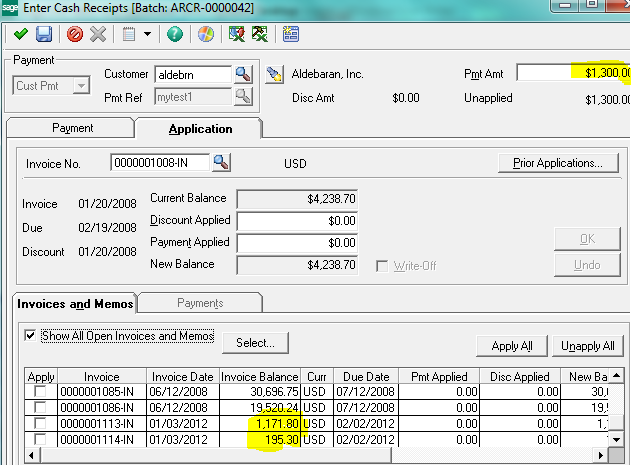The width and height of the screenshot is (631, 465).
Task: Click the red cancel circle icon
Action: tap(75, 34)
